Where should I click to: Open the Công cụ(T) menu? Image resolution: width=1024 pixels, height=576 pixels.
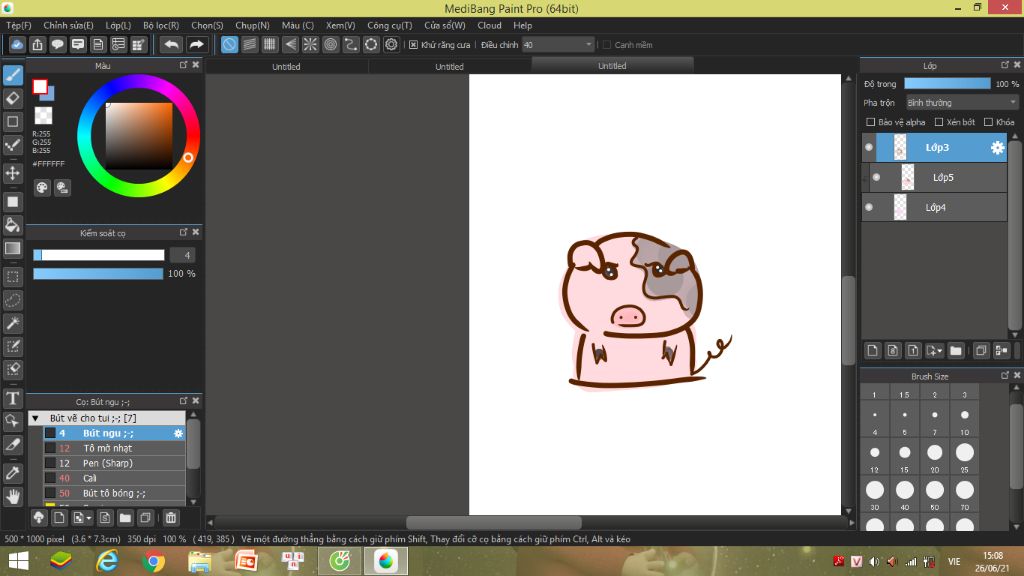[390, 25]
